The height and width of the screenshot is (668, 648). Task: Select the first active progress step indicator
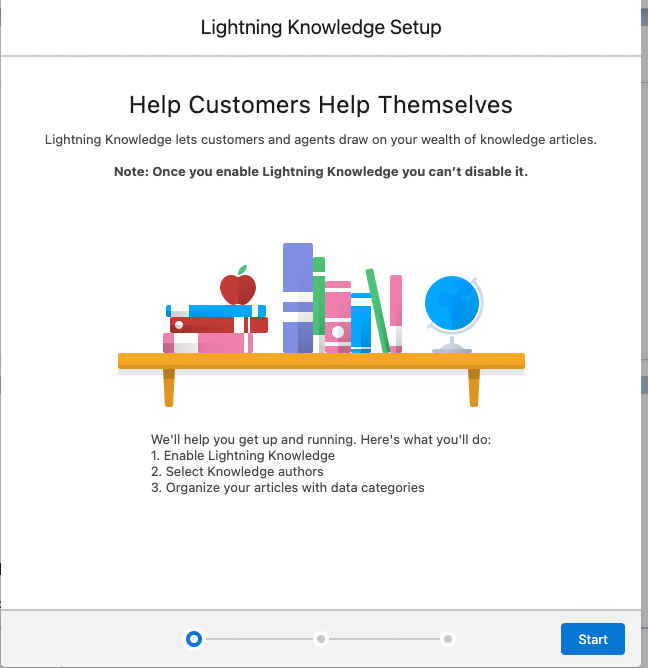[194, 639]
